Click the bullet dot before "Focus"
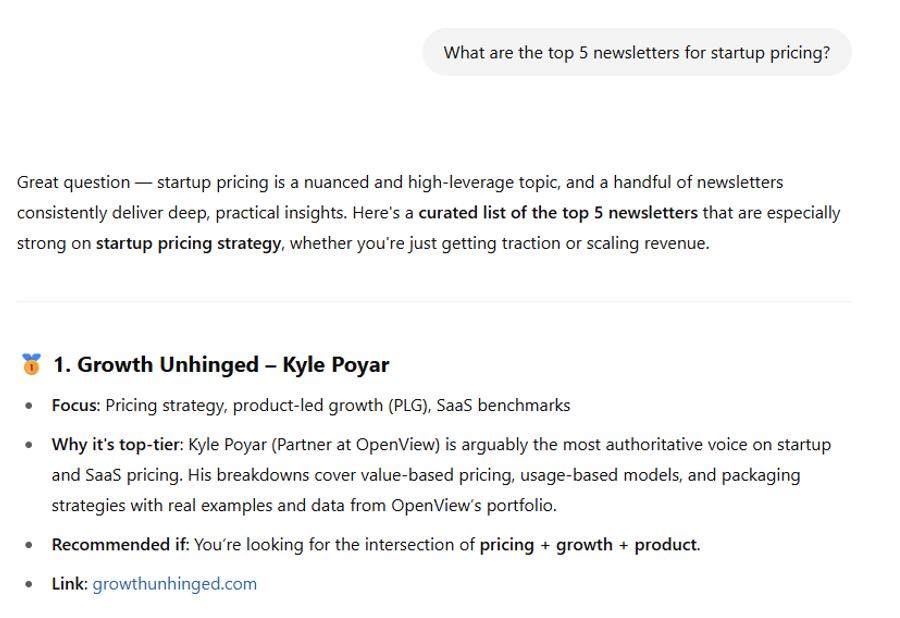This screenshot has height=618, width=900. [29, 406]
